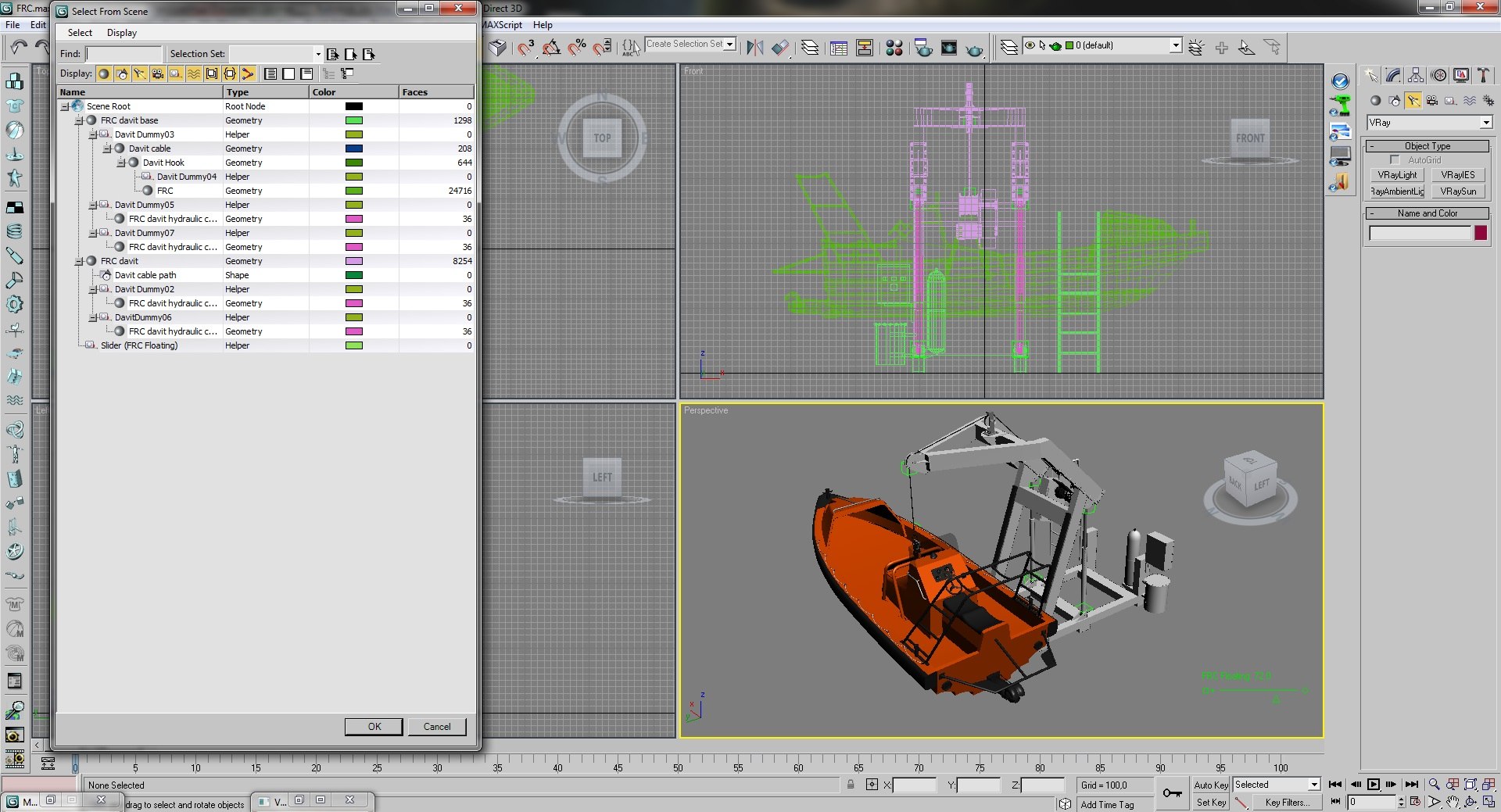Image resolution: width=1501 pixels, height=812 pixels.
Task: Collapse the Davit cable tree node
Action: click(107, 148)
